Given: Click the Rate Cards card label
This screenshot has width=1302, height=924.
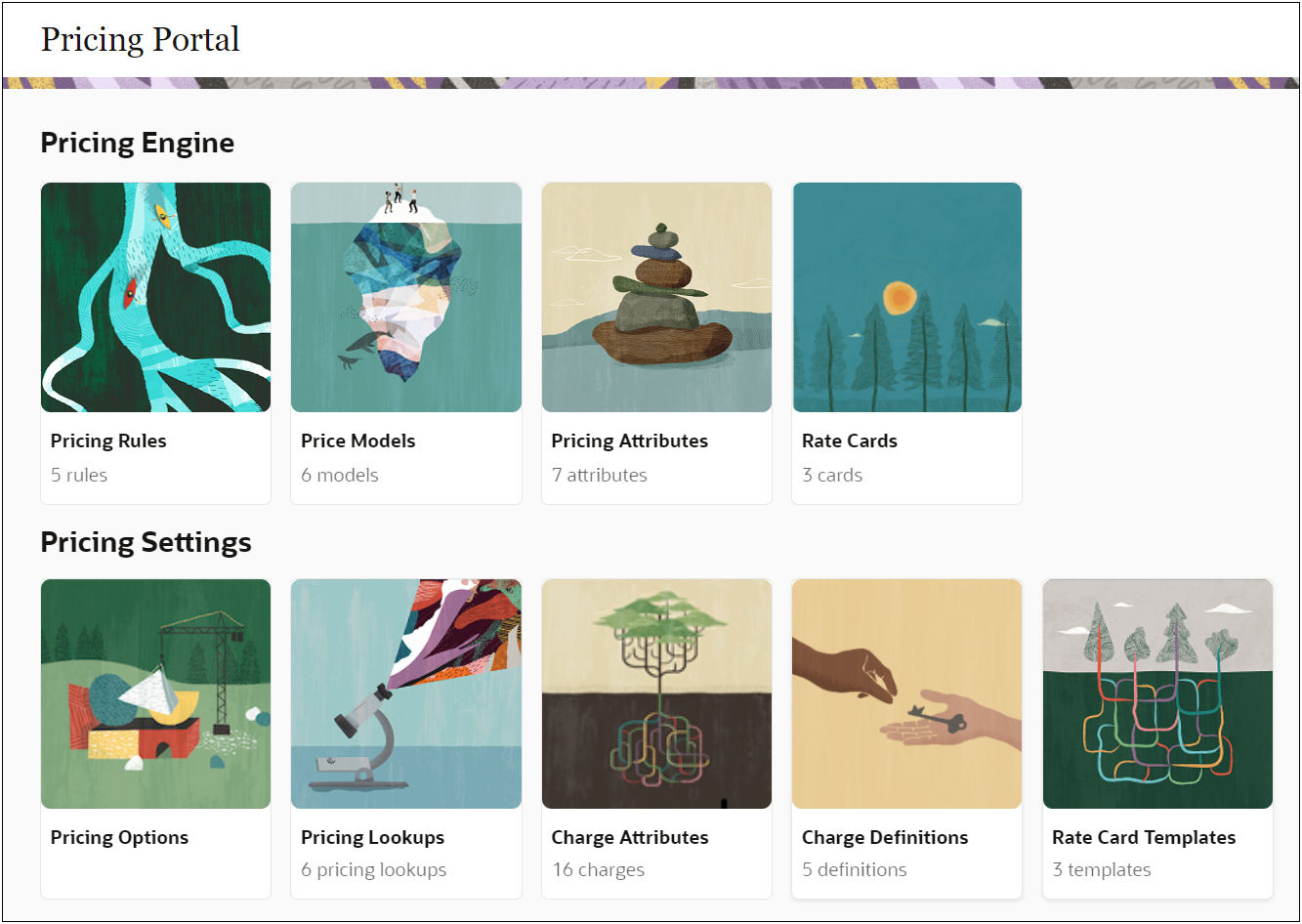Looking at the screenshot, I should [849, 441].
